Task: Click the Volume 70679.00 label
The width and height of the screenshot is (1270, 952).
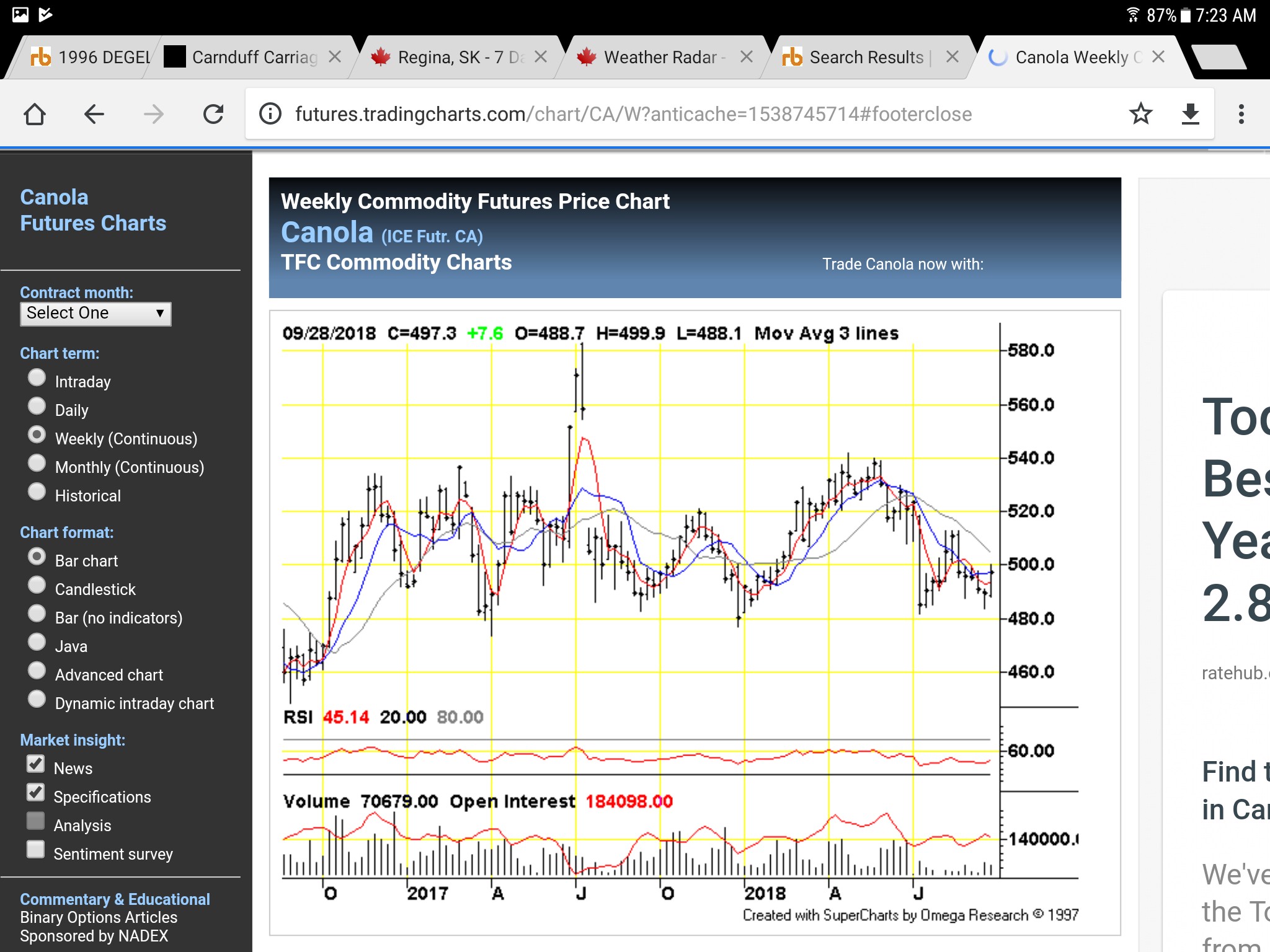Action: point(361,802)
